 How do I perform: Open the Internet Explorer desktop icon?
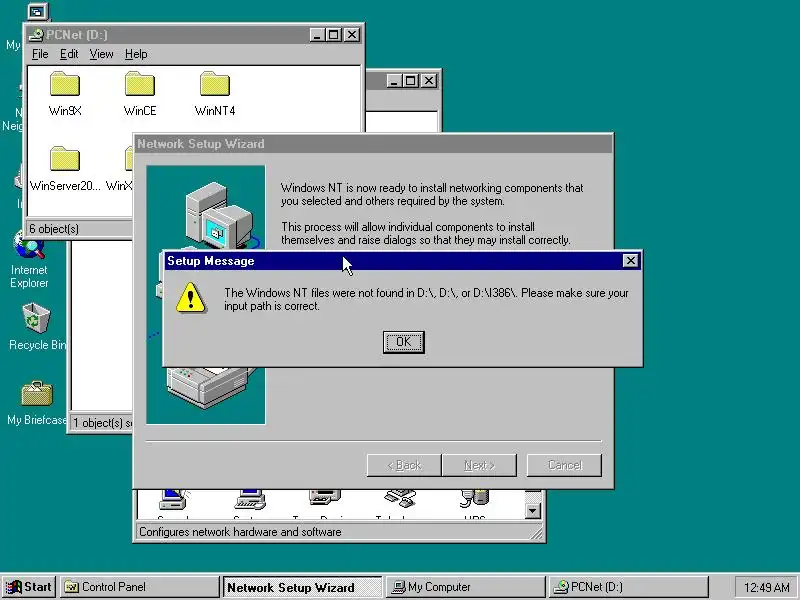pyautogui.click(x=29, y=260)
